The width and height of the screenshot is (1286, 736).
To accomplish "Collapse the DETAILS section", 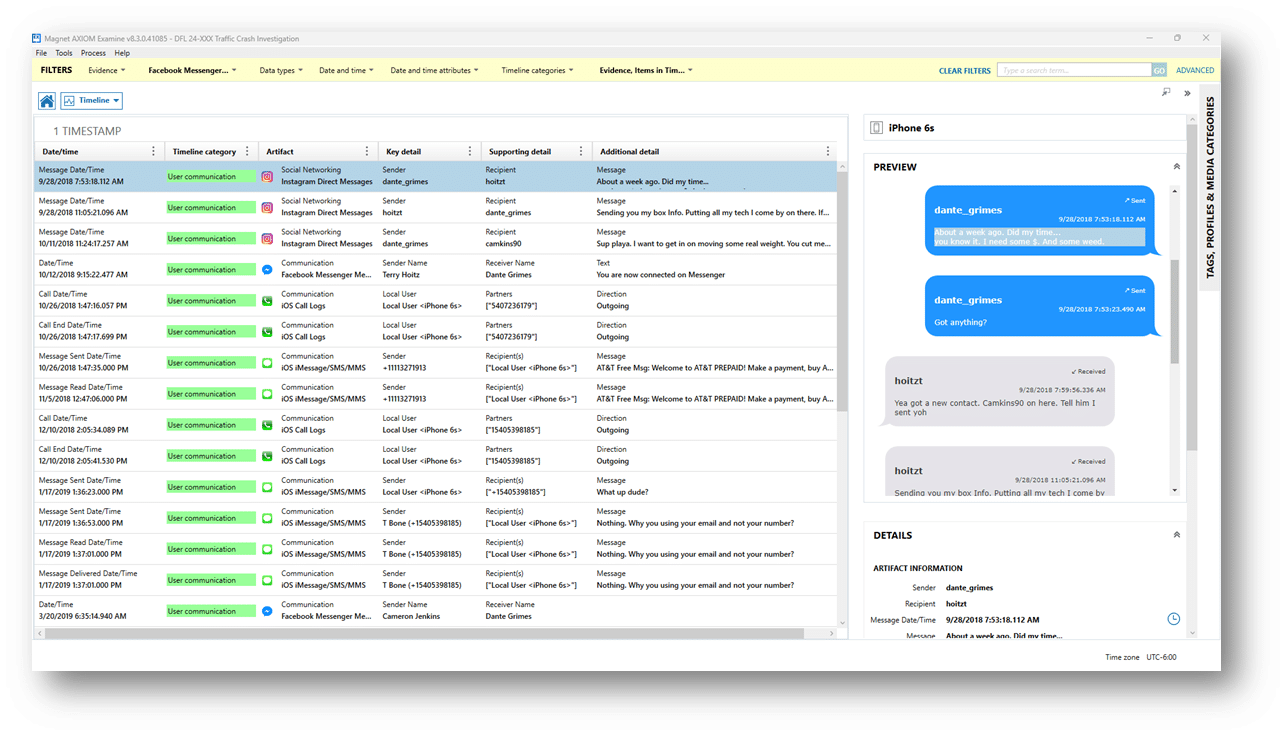I will click(1176, 535).
